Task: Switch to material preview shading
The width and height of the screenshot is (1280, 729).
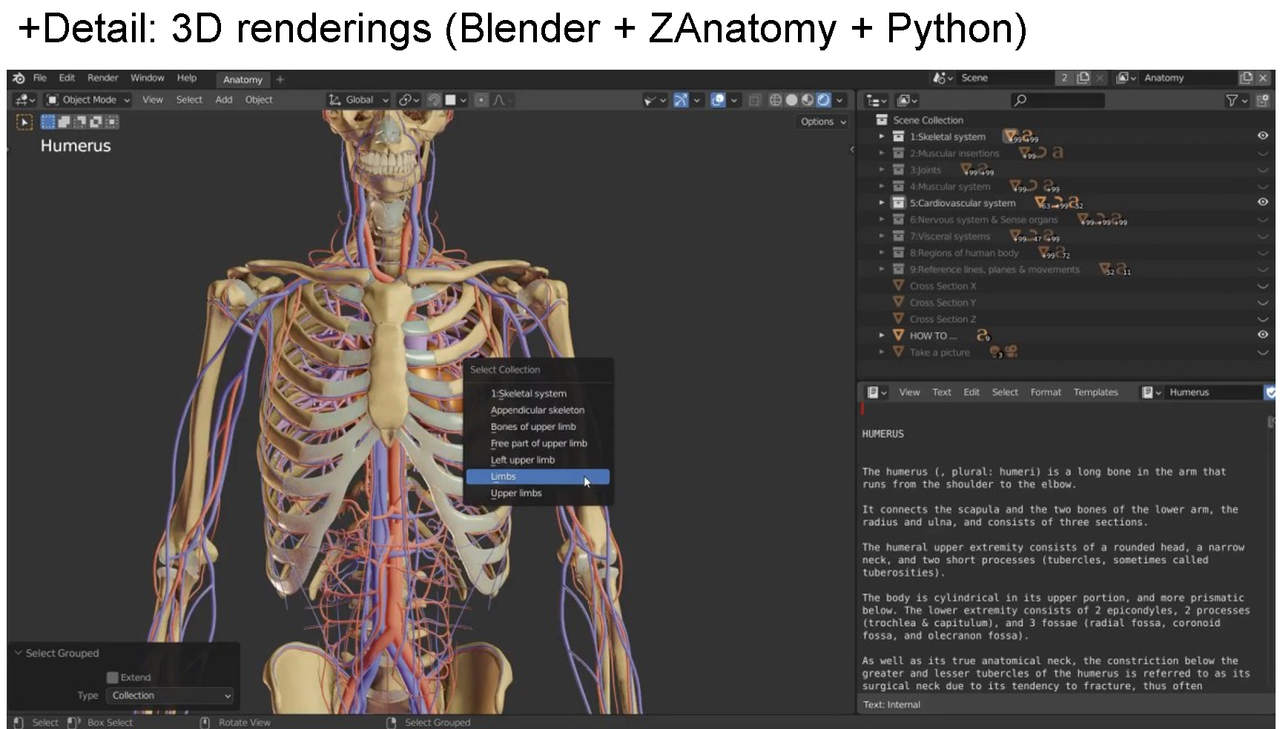Action: tap(808, 100)
